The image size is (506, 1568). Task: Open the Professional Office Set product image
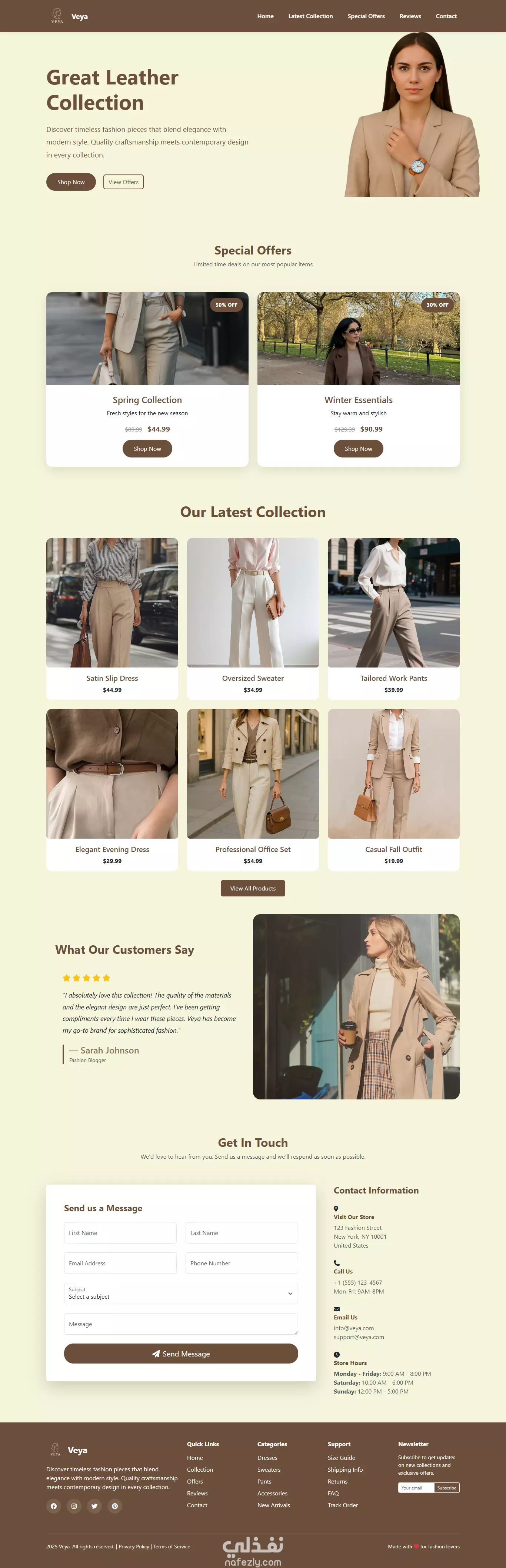click(x=253, y=774)
